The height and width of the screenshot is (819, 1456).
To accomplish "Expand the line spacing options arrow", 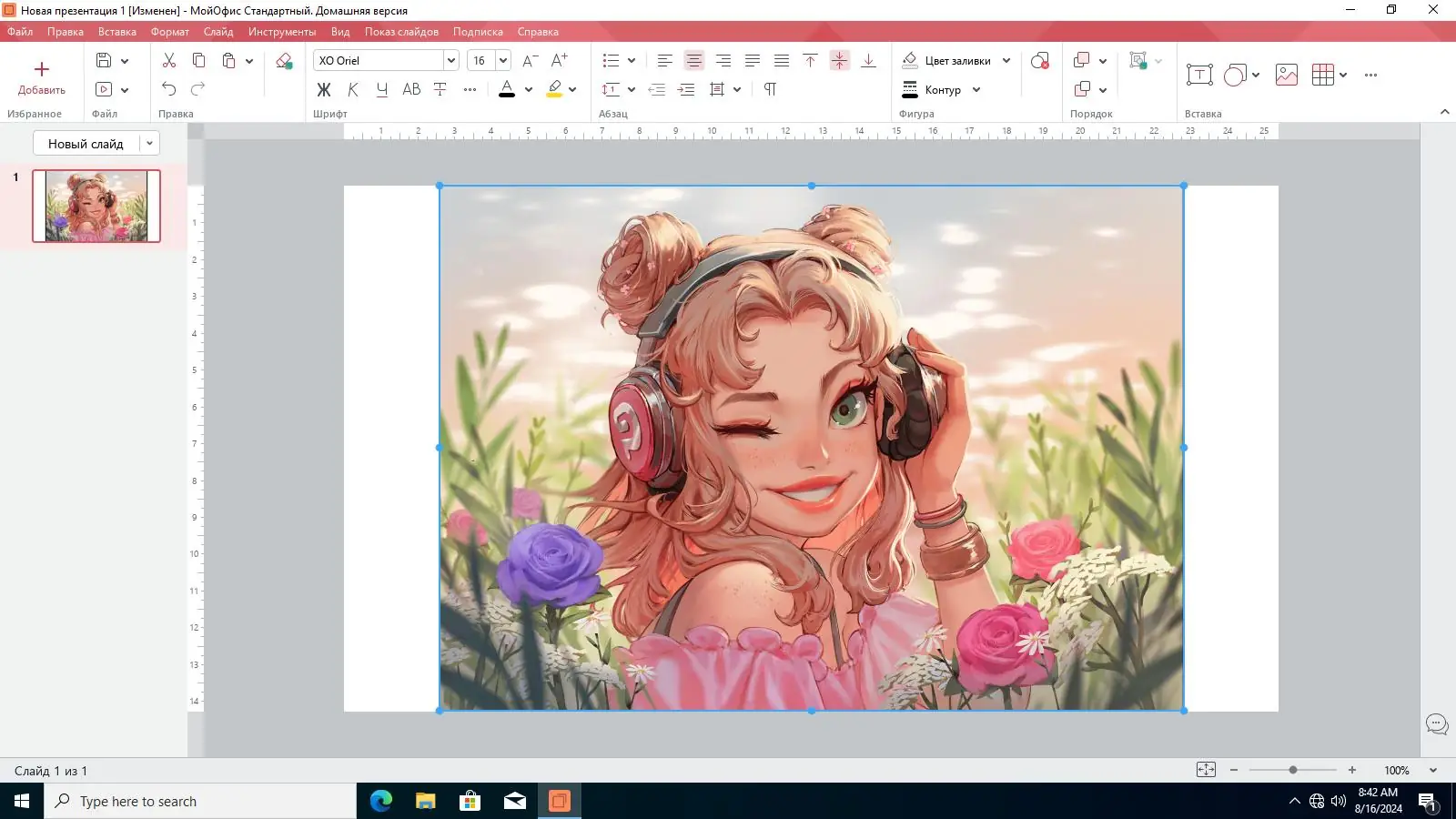I will [x=632, y=89].
